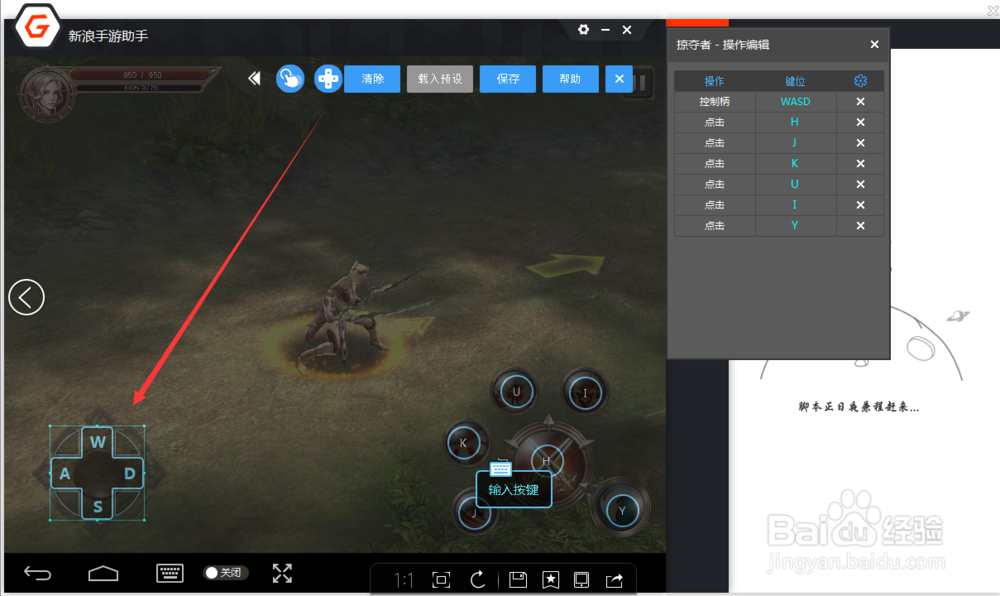Viewport: 1000px width, 596px height.
Task: Select the tap gesture tool icon
Action: 290,79
